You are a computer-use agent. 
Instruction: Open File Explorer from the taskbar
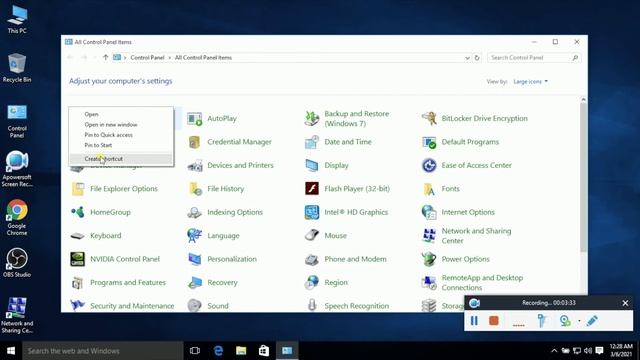click(x=241, y=351)
